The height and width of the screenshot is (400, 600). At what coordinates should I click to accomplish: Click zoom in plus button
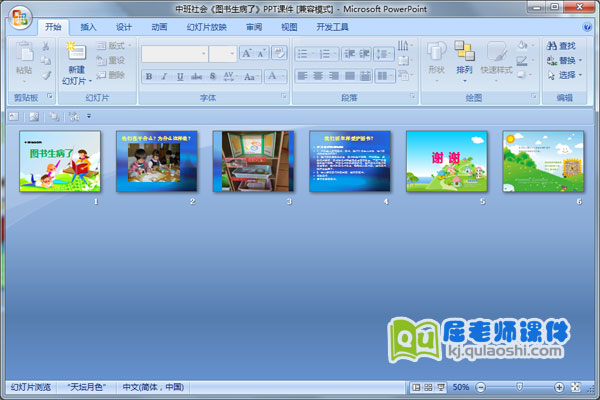559,387
